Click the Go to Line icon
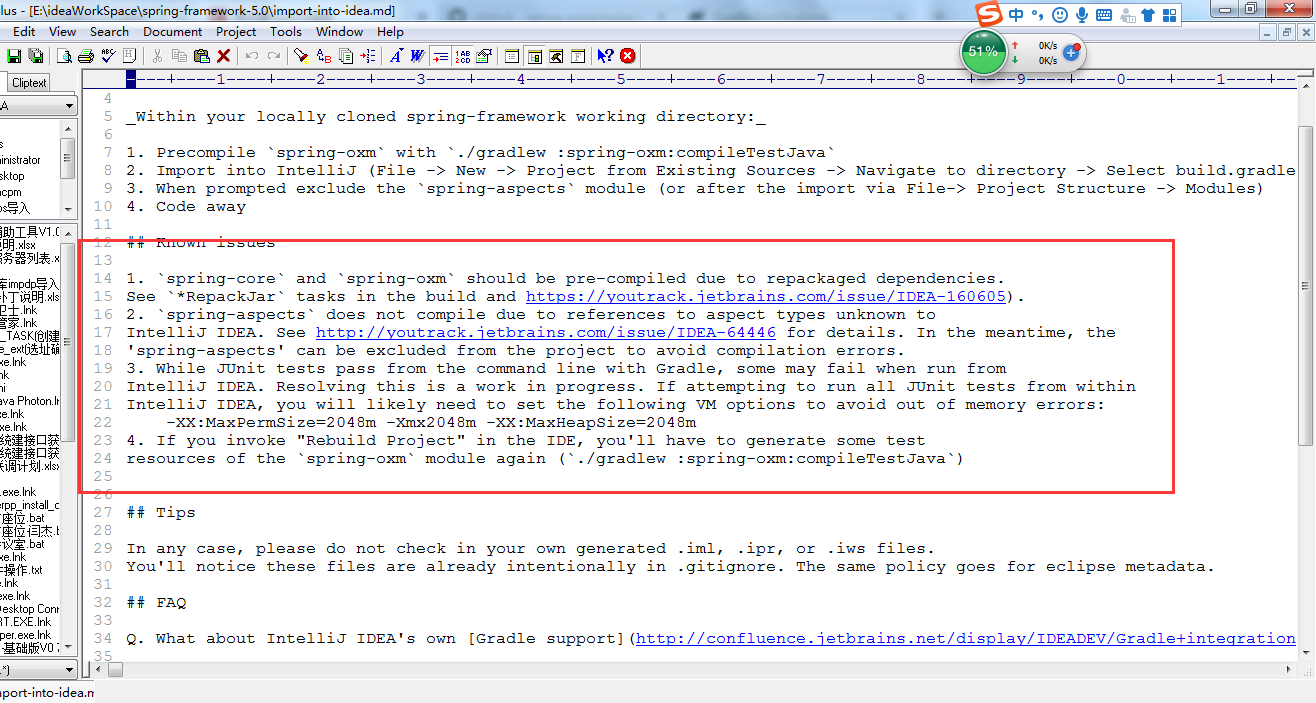Image resolution: width=1316 pixels, height=703 pixels. point(366,56)
